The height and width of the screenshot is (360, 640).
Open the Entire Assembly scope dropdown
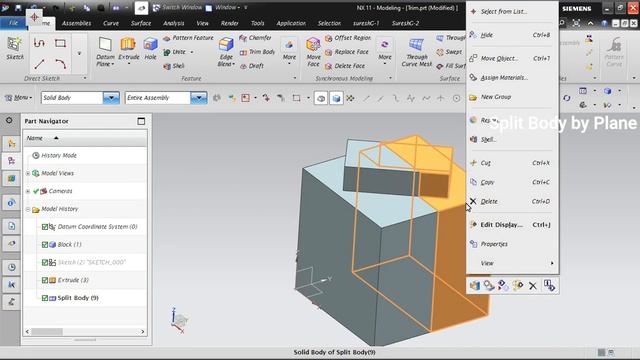(198, 98)
